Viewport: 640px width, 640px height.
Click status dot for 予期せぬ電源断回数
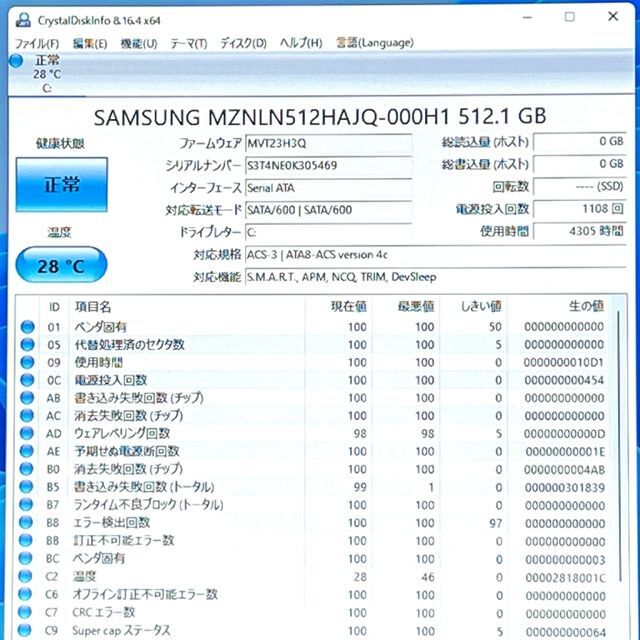pyautogui.click(x=27, y=451)
